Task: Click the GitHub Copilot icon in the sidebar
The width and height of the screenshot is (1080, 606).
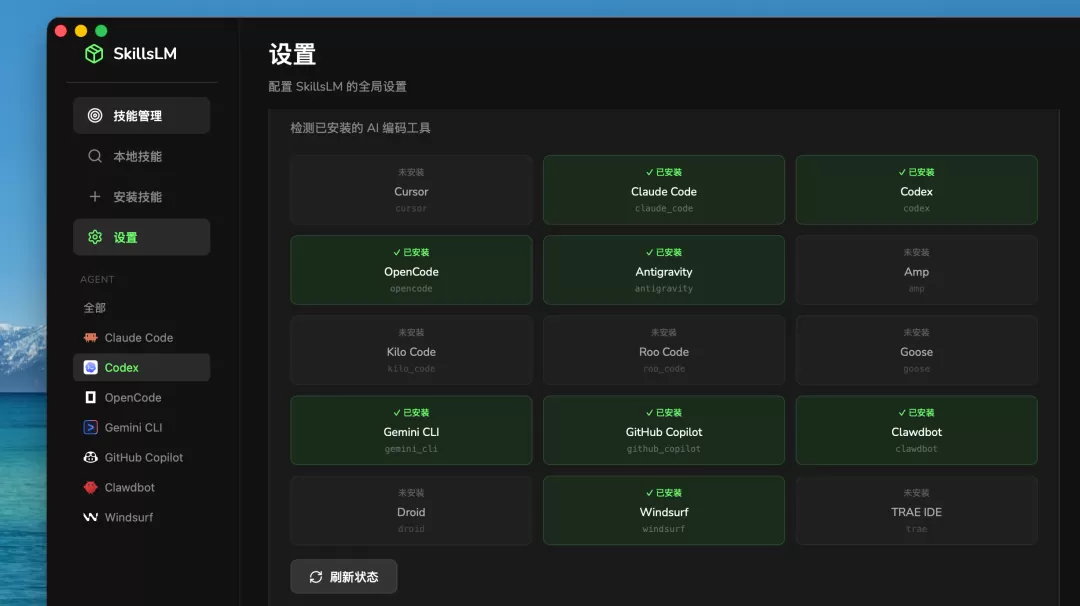Action: (x=90, y=457)
